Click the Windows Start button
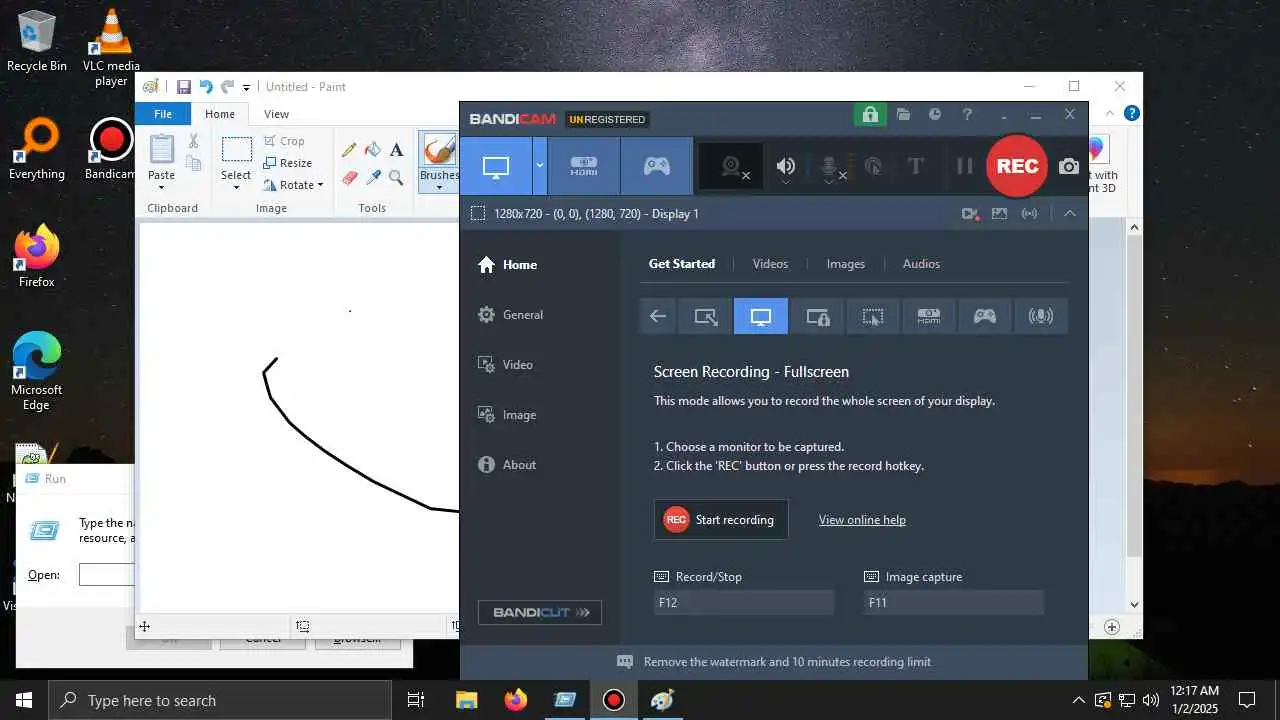The height and width of the screenshot is (720, 1280). pos(24,700)
